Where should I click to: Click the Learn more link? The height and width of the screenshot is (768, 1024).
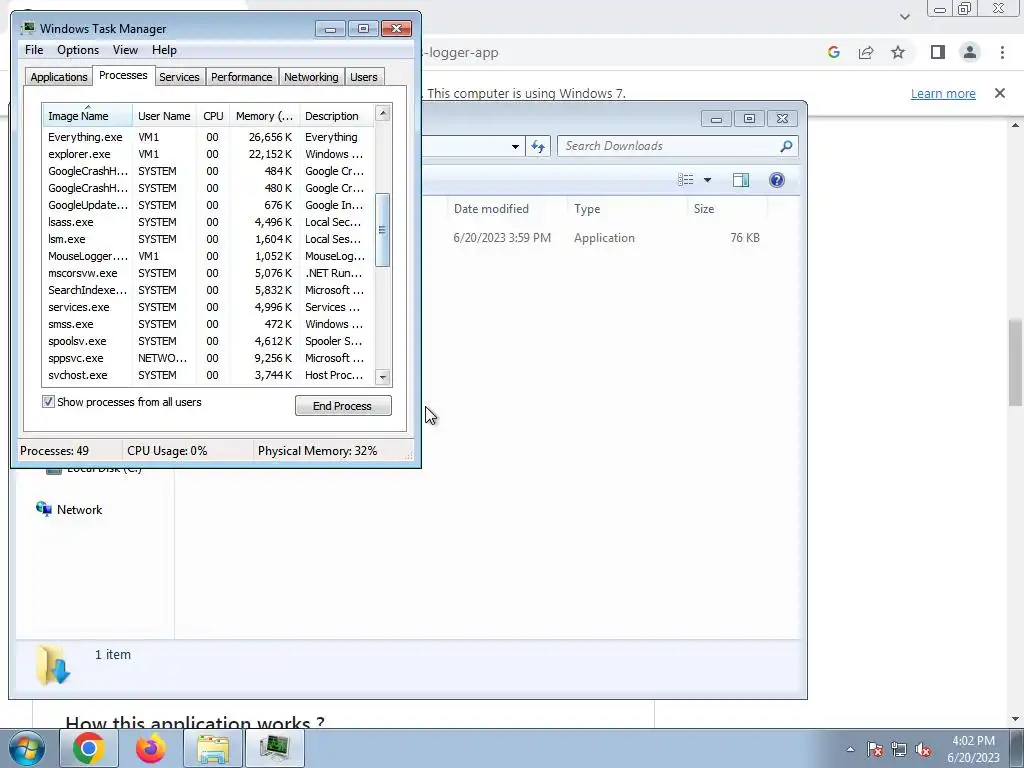tap(942, 93)
